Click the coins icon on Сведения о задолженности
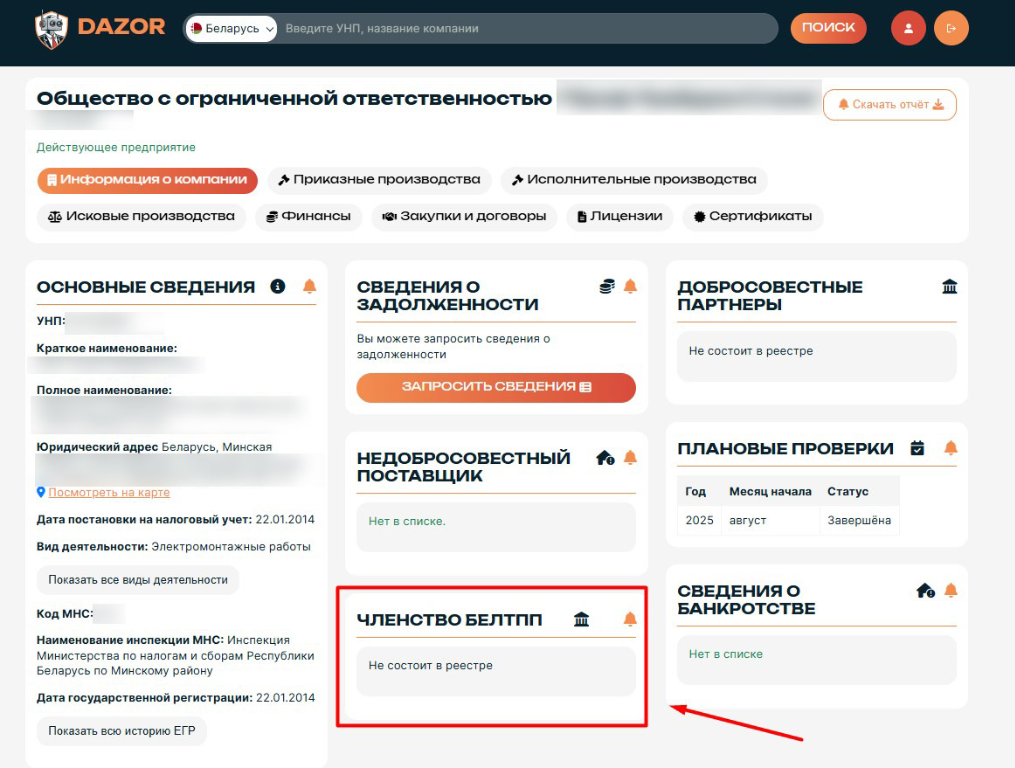This screenshot has height=768, width=1015. 605,285
